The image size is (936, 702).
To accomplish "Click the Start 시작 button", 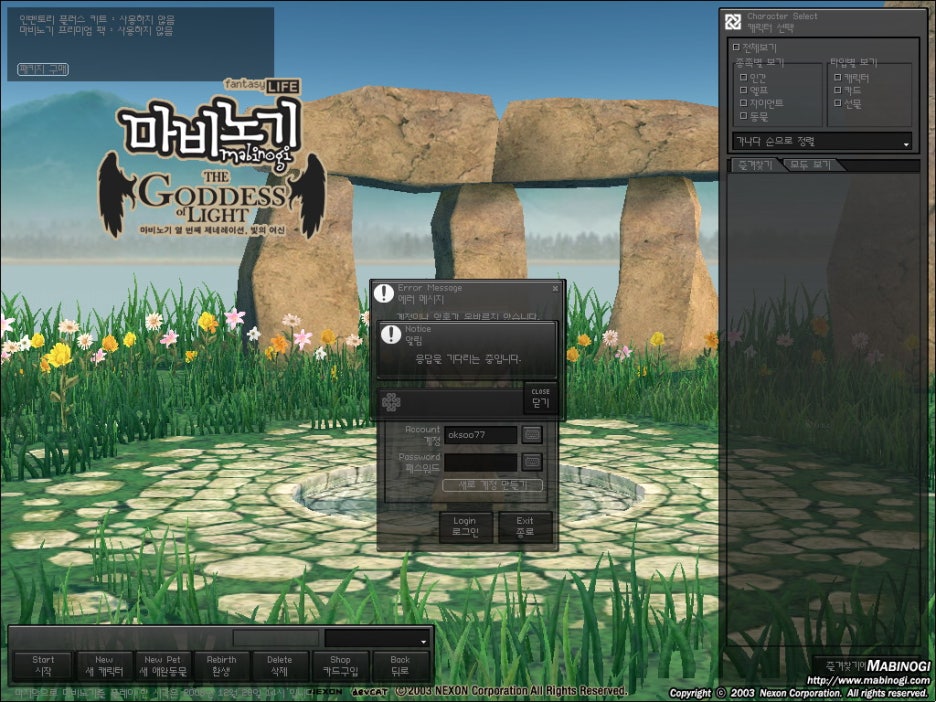I will coord(43,666).
